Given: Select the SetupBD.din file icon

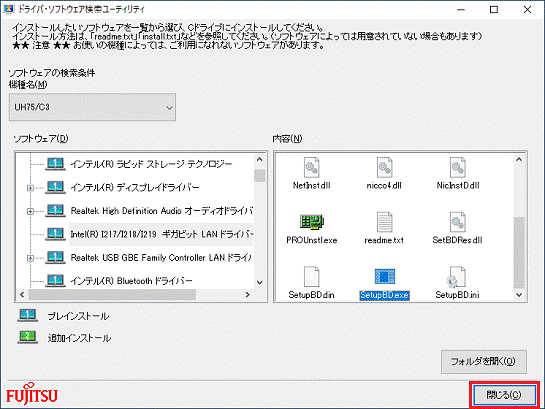Looking at the screenshot, I should [x=311, y=277].
